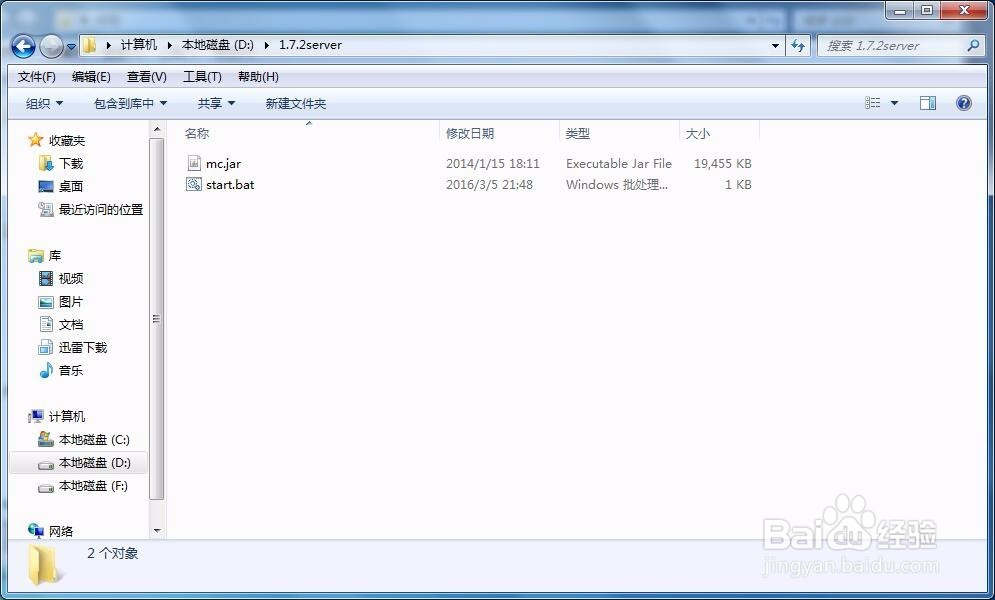Click the 2016/3/5 21:48 date cell
Image resolution: width=995 pixels, height=600 pixels.
[489, 185]
